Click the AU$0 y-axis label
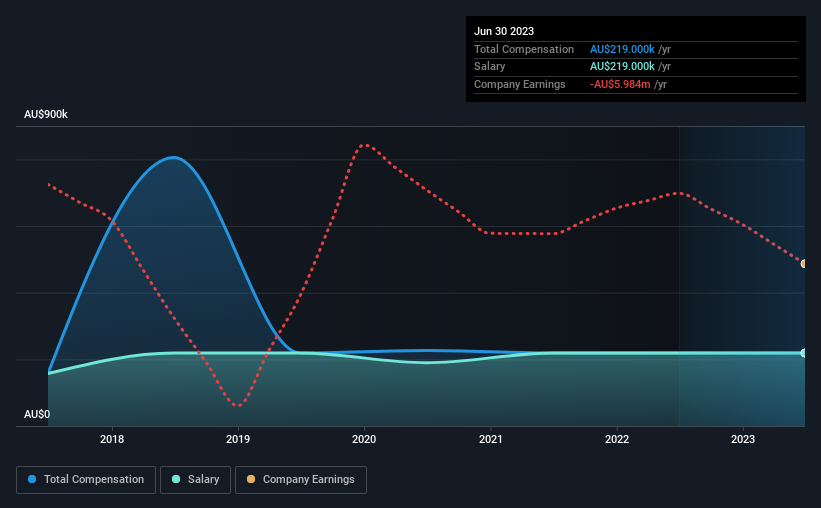Screen dimensions: 821x508 coord(37,414)
